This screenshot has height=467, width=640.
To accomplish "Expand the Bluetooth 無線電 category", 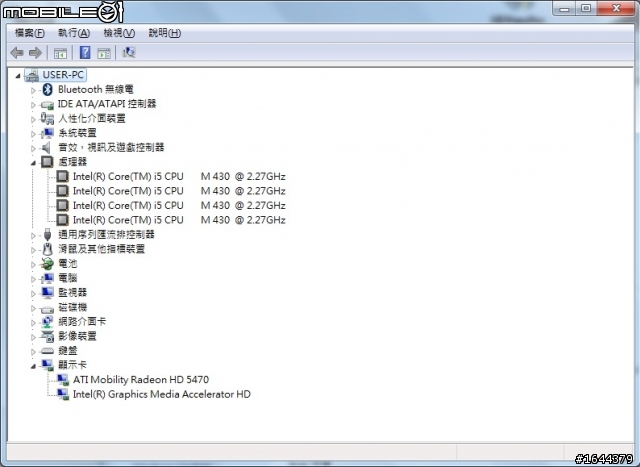I will click(x=33, y=90).
